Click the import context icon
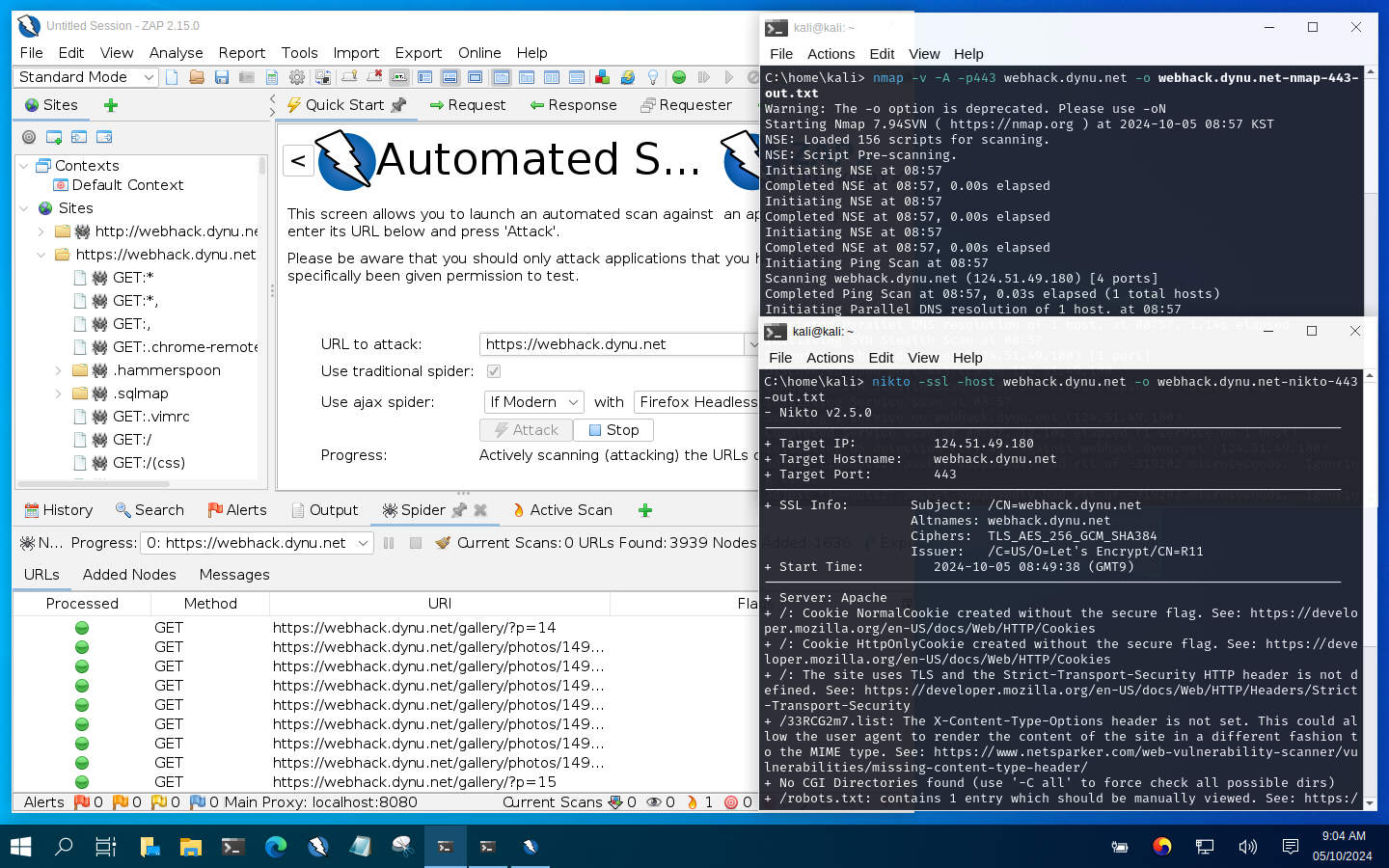Screen dimensions: 1389x868 coord(79,137)
